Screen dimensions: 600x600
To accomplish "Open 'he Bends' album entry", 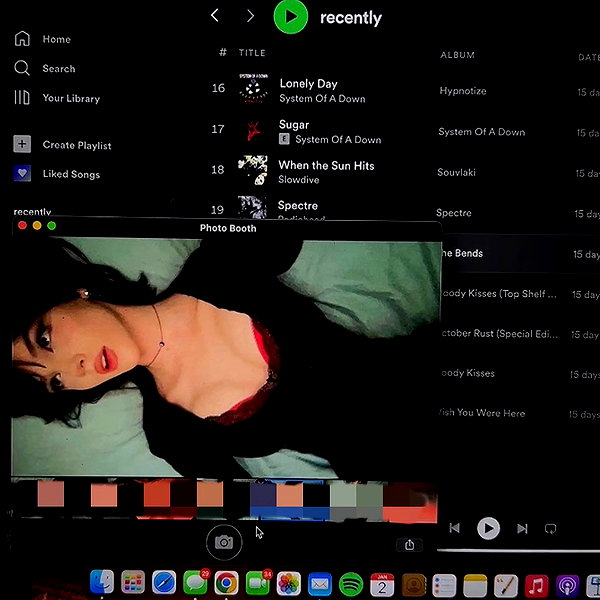I will pos(463,253).
